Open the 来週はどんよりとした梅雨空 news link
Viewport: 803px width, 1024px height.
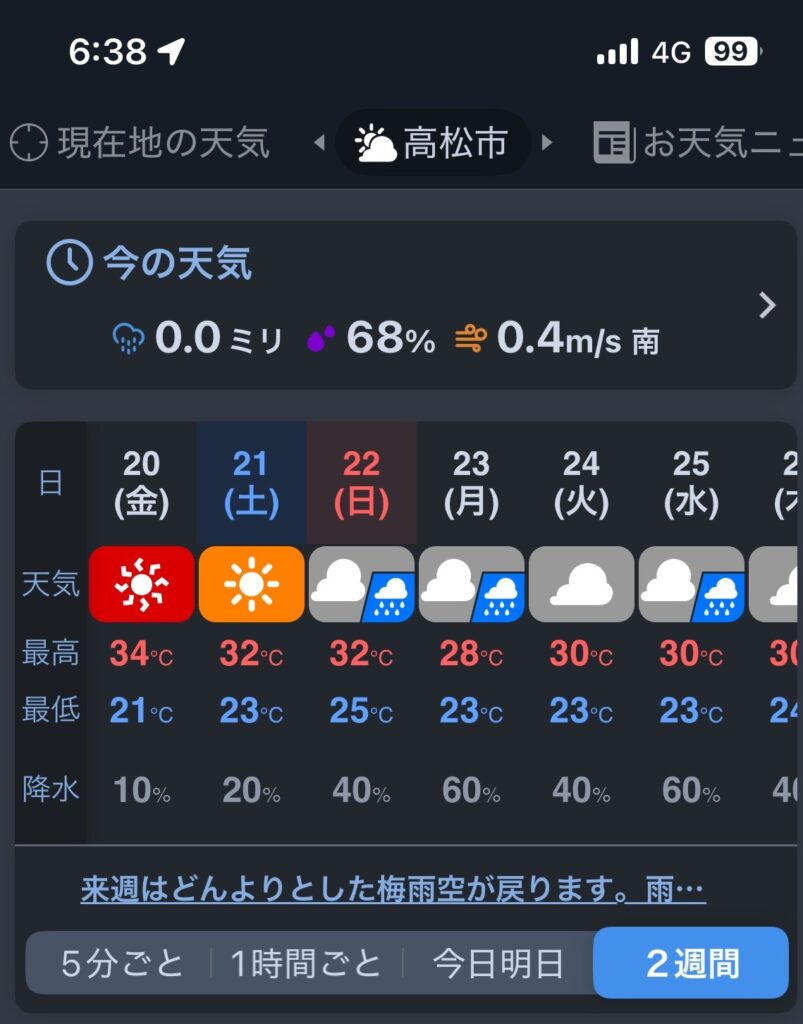click(x=393, y=889)
